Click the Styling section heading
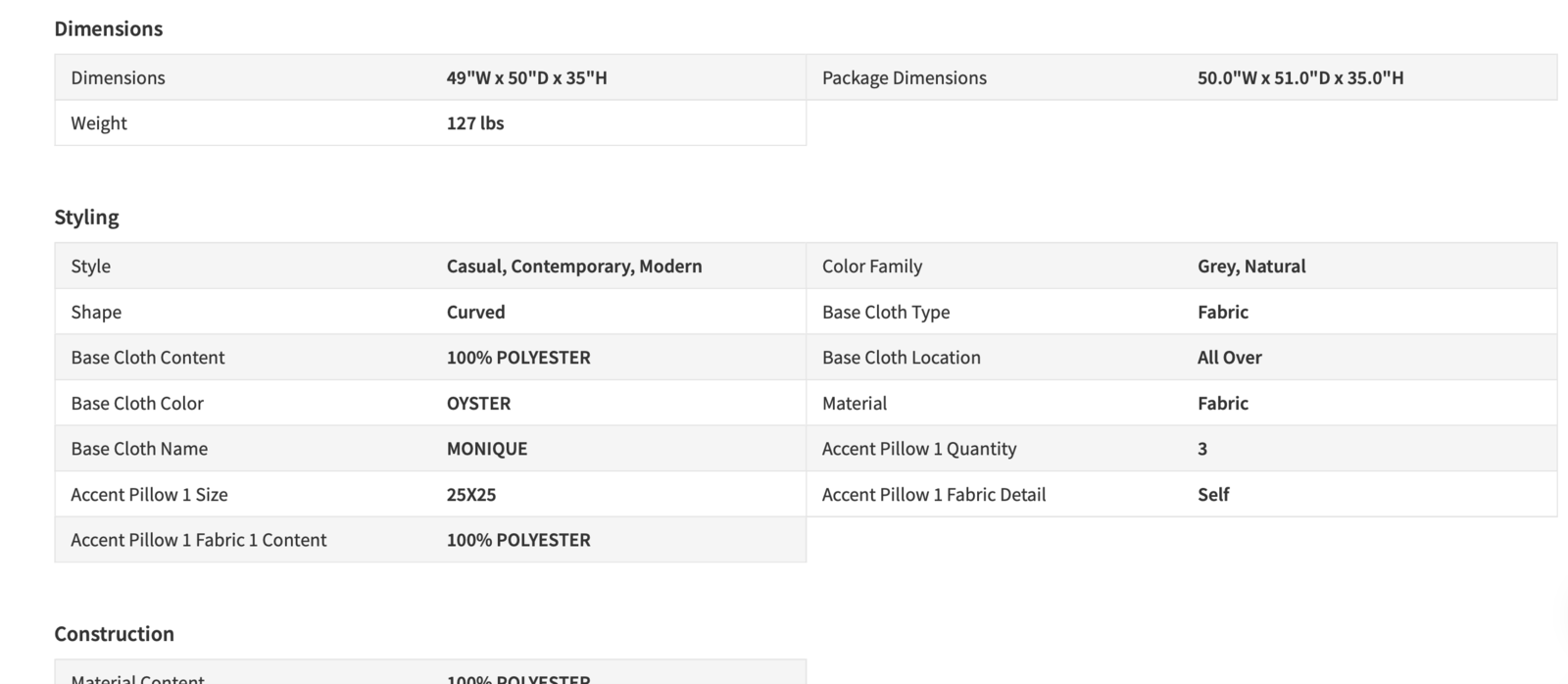The image size is (1568, 684). (x=86, y=217)
